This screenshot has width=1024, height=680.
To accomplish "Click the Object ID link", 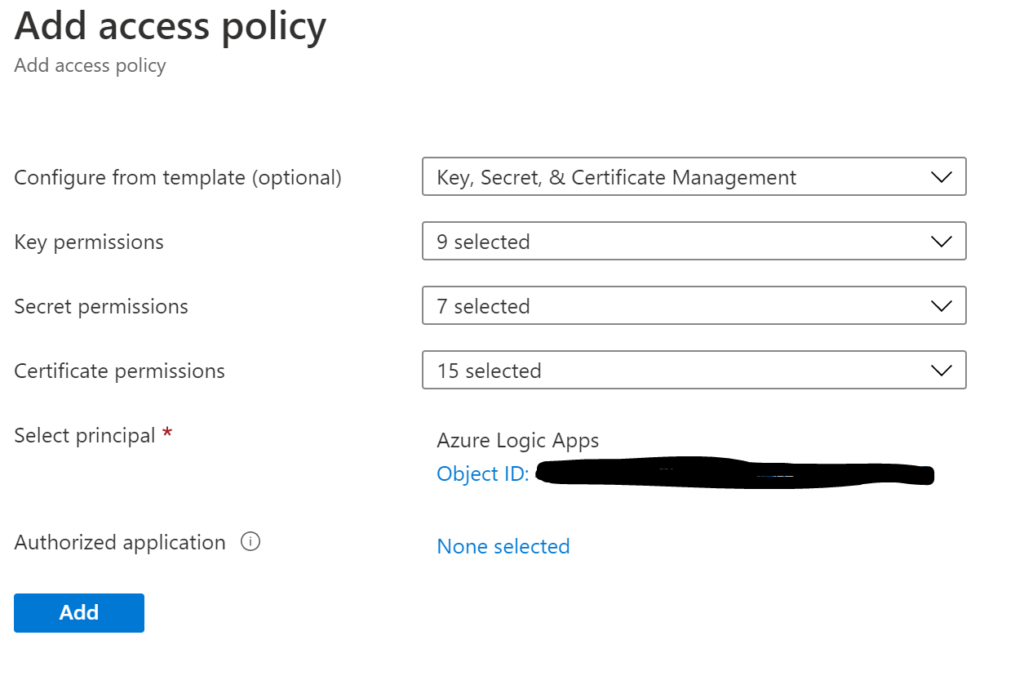I will pyautogui.click(x=482, y=474).
